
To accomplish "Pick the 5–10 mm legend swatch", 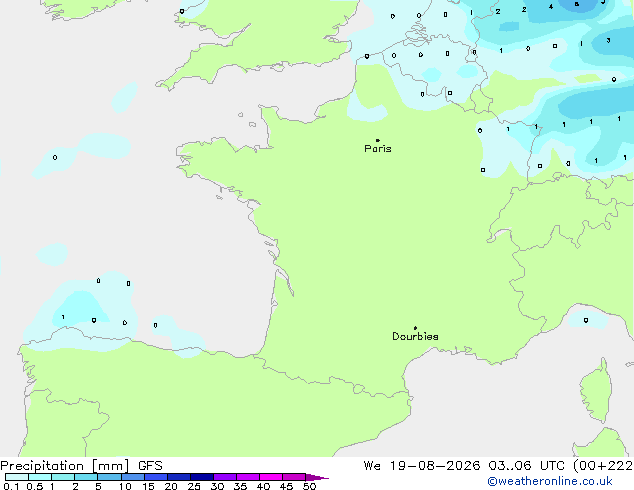I will click(x=109, y=477).
